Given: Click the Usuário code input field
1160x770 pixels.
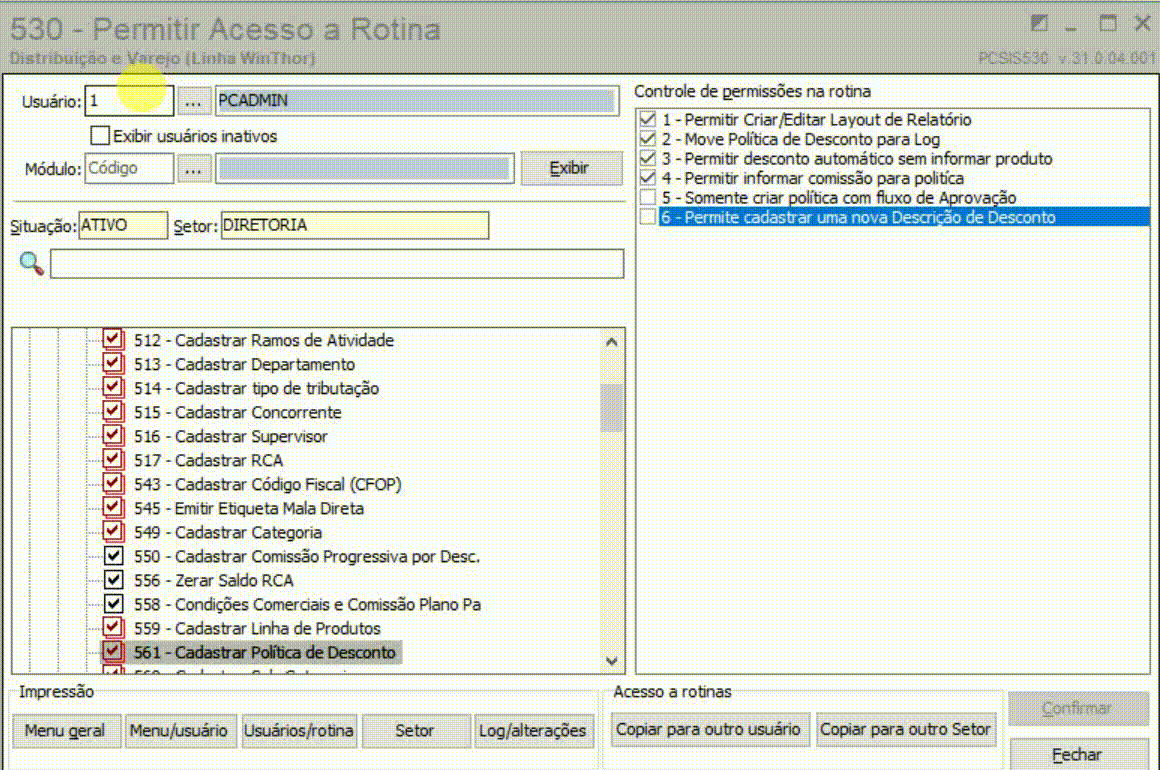Looking at the screenshot, I should tap(129, 101).
